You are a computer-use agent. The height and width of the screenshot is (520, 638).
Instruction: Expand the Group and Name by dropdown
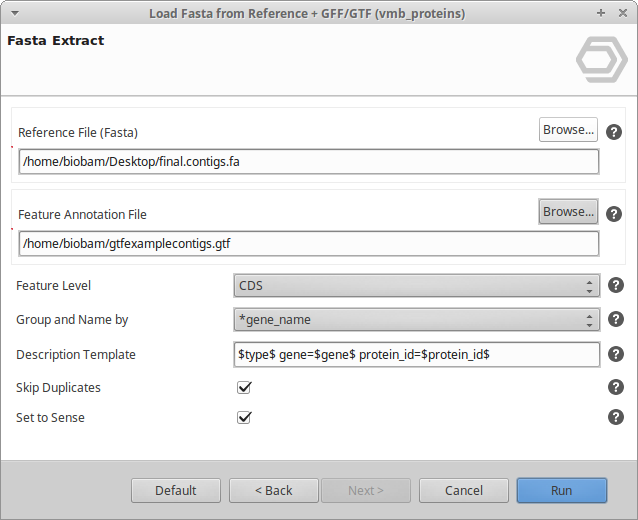[416, 320]
